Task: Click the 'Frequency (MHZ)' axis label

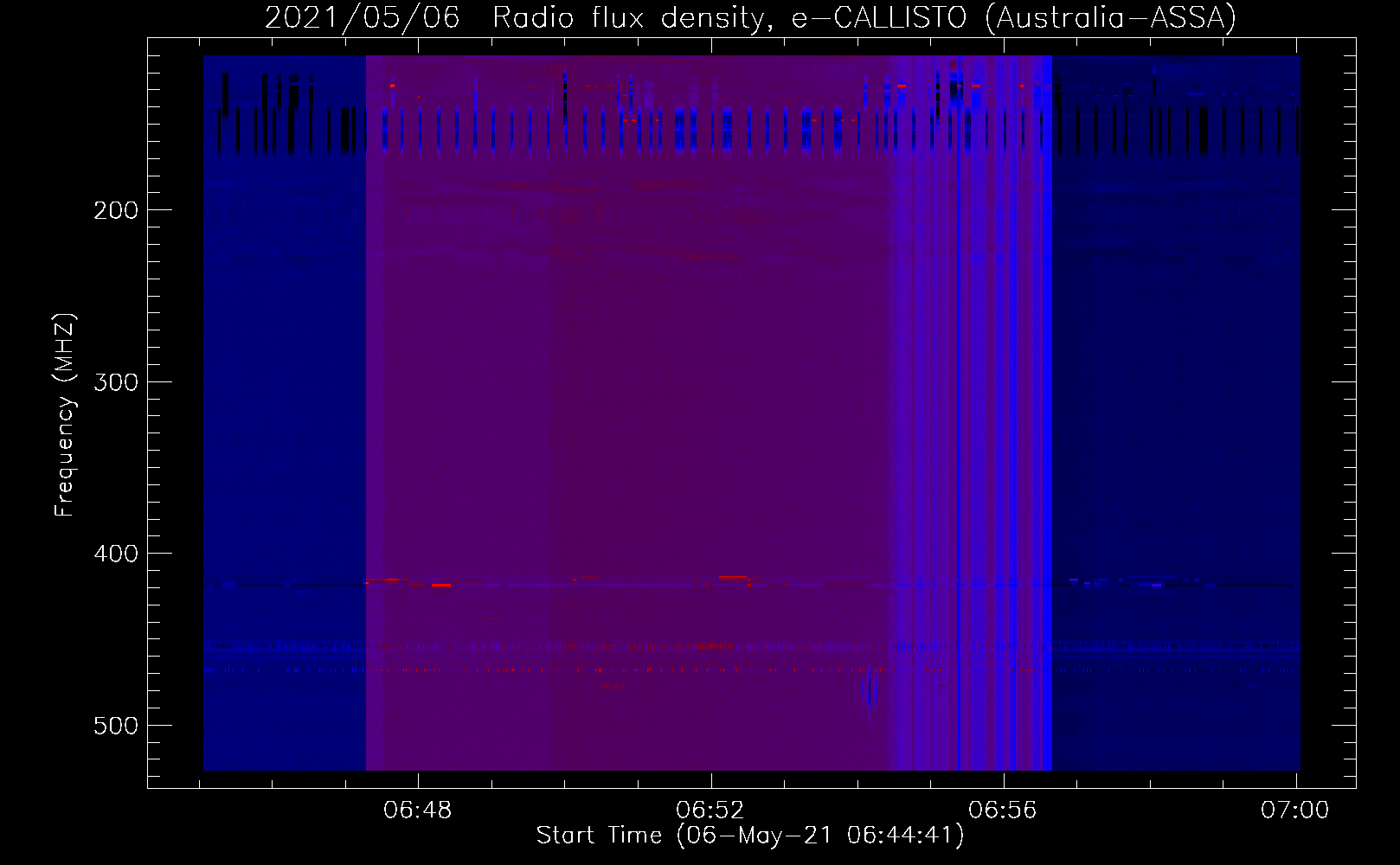Action: (65, 415)
